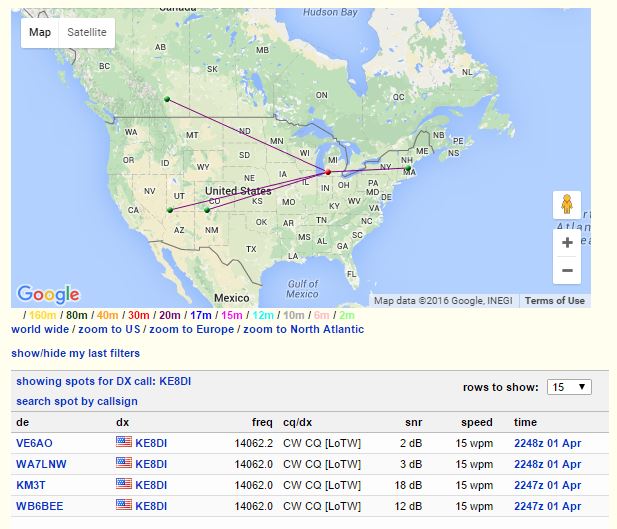
Task: Open rows to show dropdown
Action: pyautogui.click(x=569, y=387)
